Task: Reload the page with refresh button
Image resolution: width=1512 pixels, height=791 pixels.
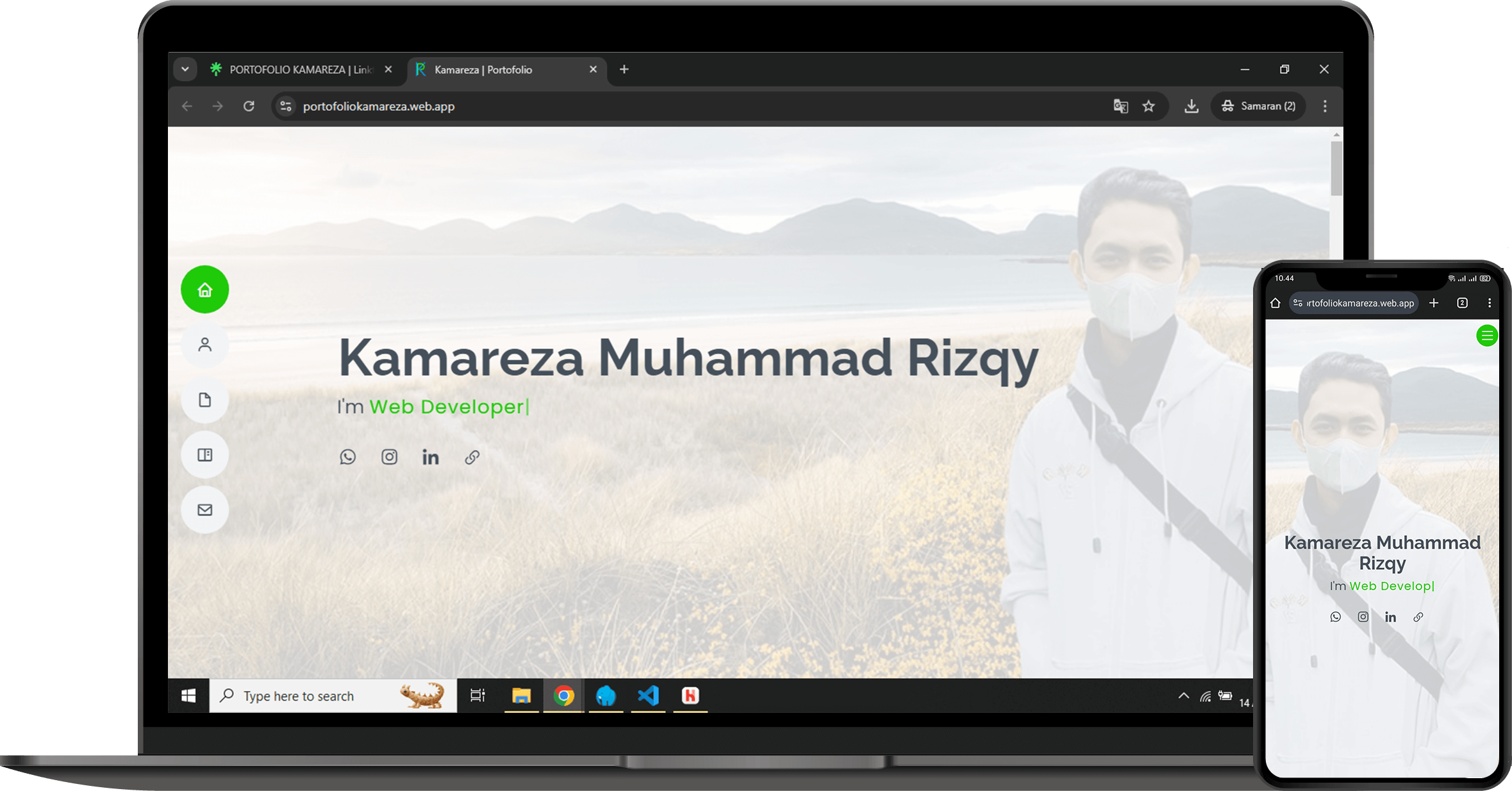Action: [x=249, y=106]
